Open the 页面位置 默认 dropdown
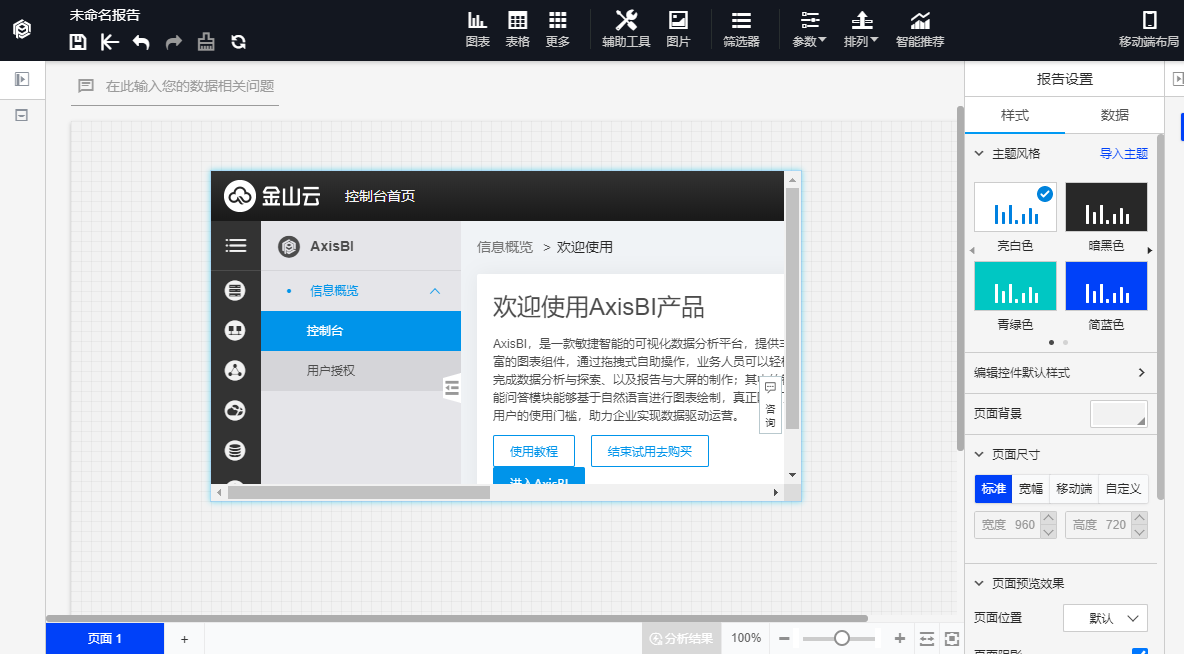1184x654 pixels. tap(1105, 618)
